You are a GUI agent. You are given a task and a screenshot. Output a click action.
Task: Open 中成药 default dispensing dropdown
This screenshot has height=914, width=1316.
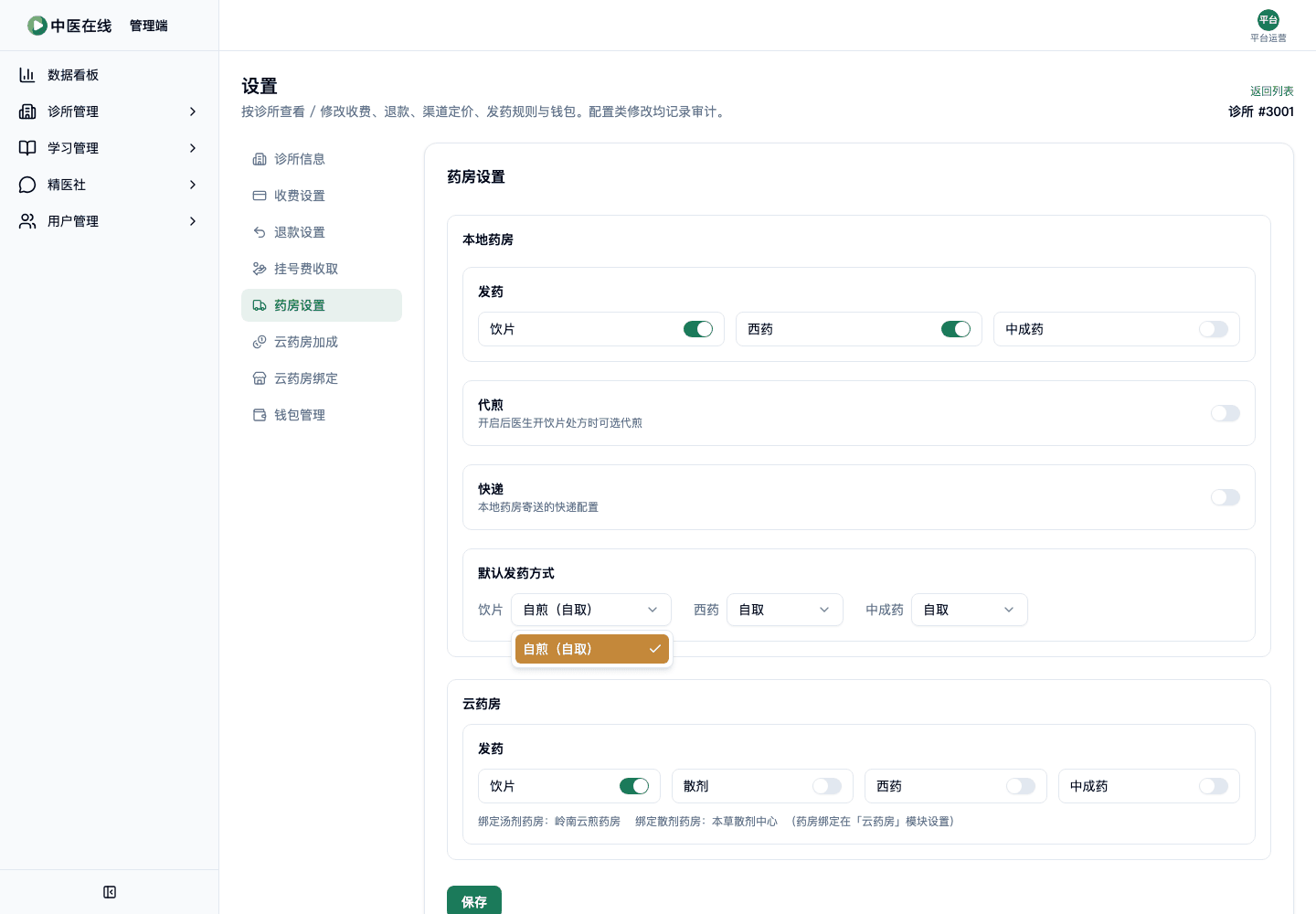point(970,610)
